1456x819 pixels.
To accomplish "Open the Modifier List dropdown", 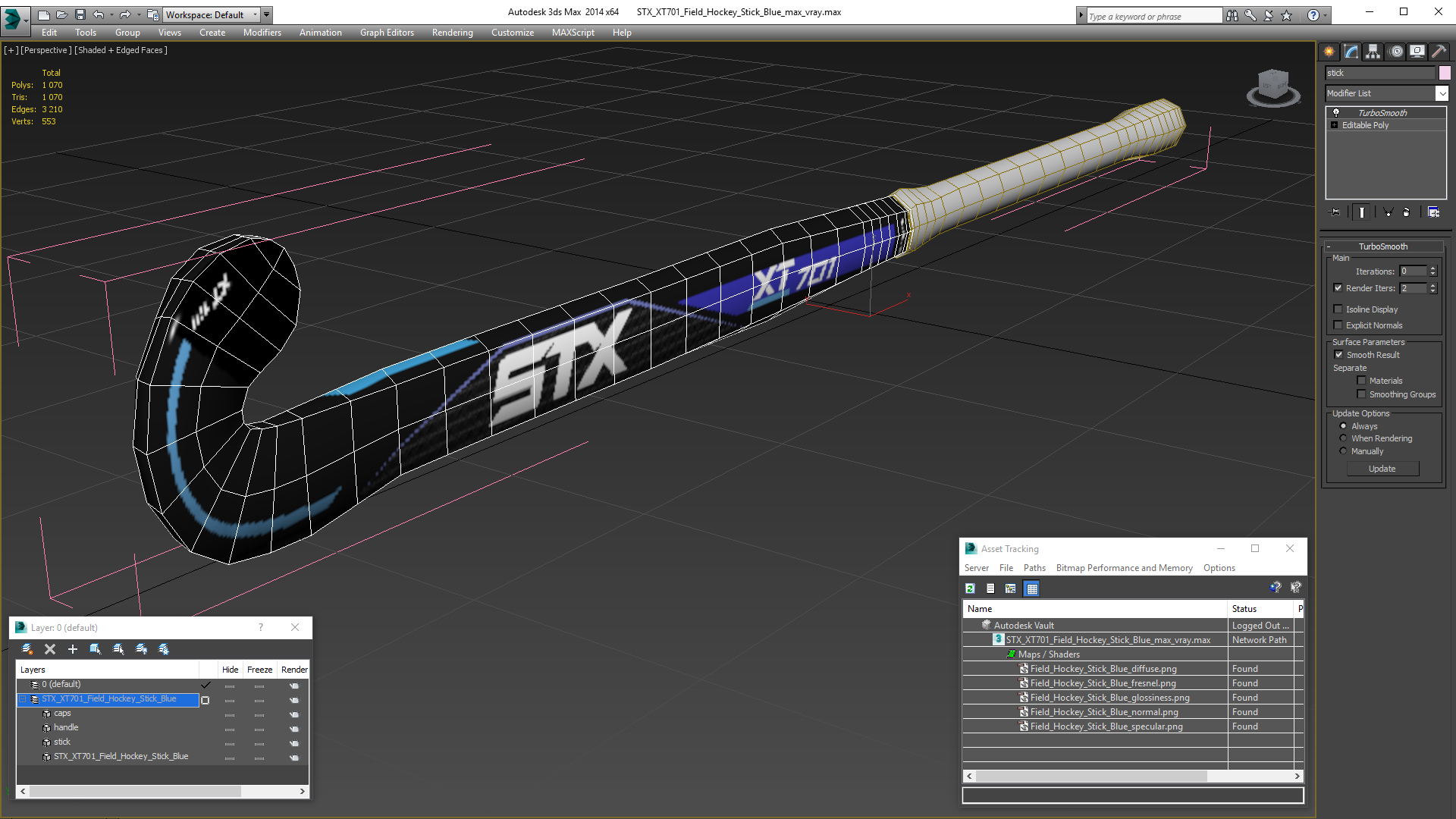I will point(1442,93).
